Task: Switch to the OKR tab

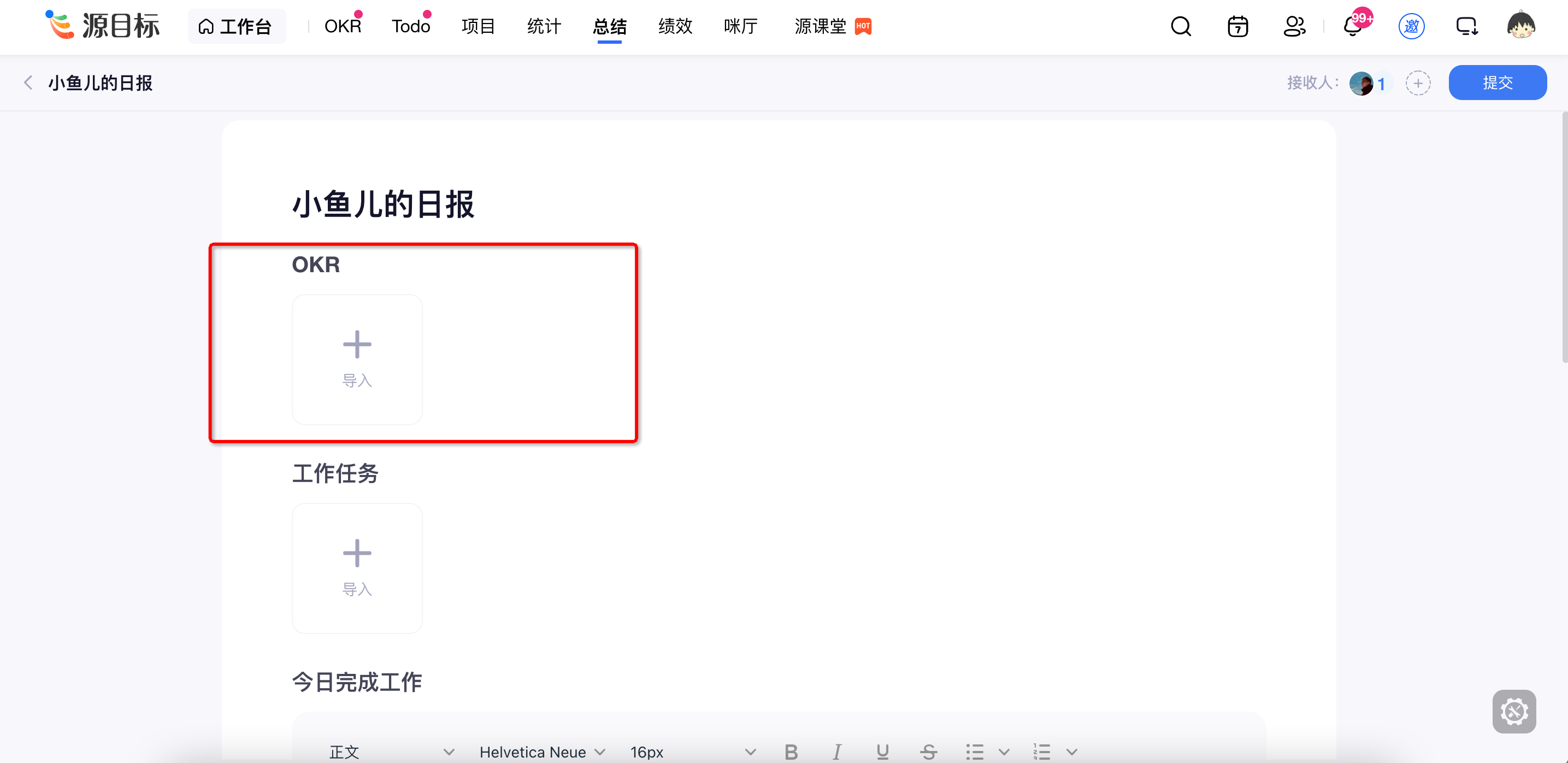Action: (342, 26)
